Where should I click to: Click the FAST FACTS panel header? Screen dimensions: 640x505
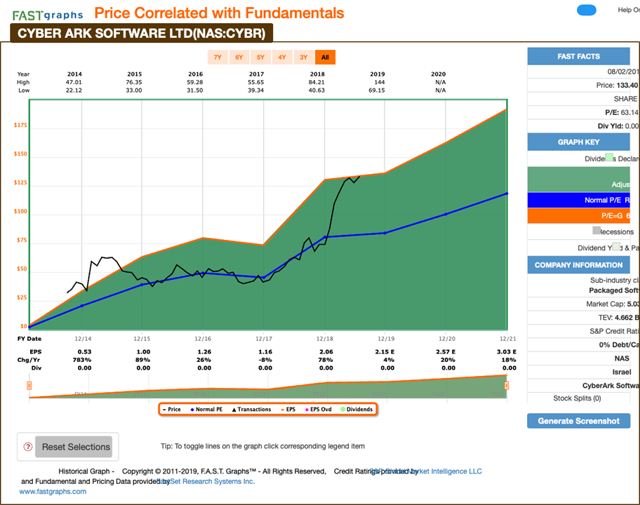coord(578,56)
